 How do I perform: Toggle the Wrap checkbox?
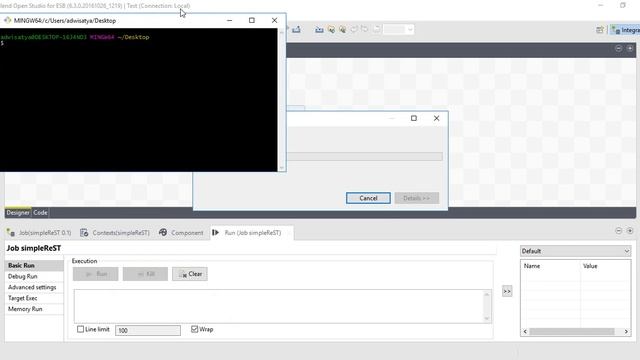pos(195,329)
